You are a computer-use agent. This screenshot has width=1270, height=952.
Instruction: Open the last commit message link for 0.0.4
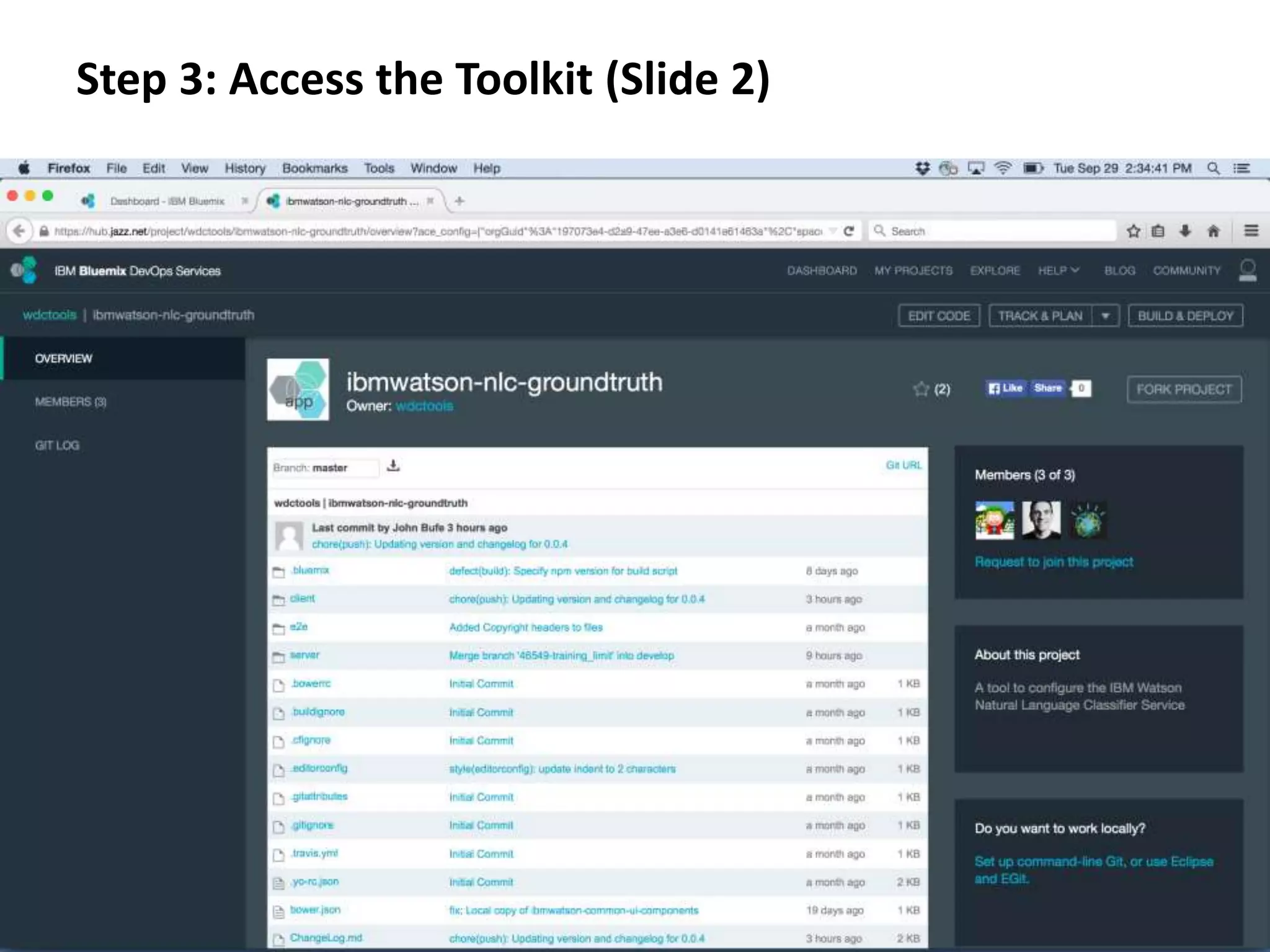[440, 544]
